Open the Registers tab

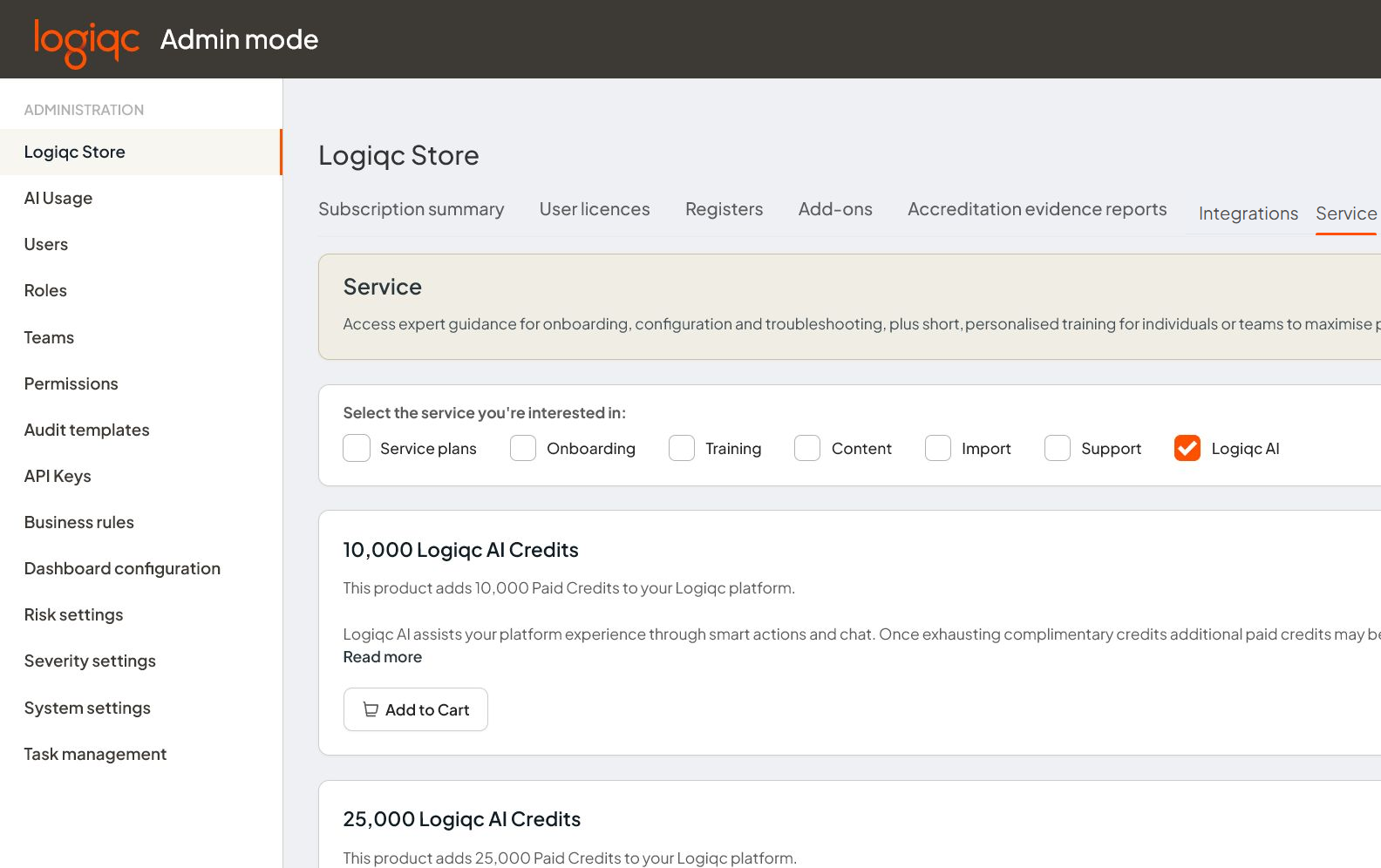pos(724,209)
